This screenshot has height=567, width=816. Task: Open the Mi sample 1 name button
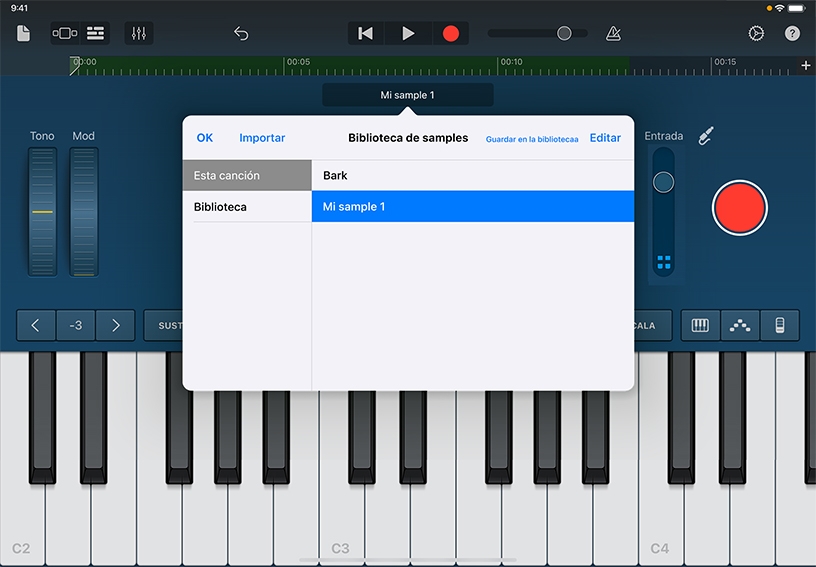pyautogui.click(x=408, y=95)
